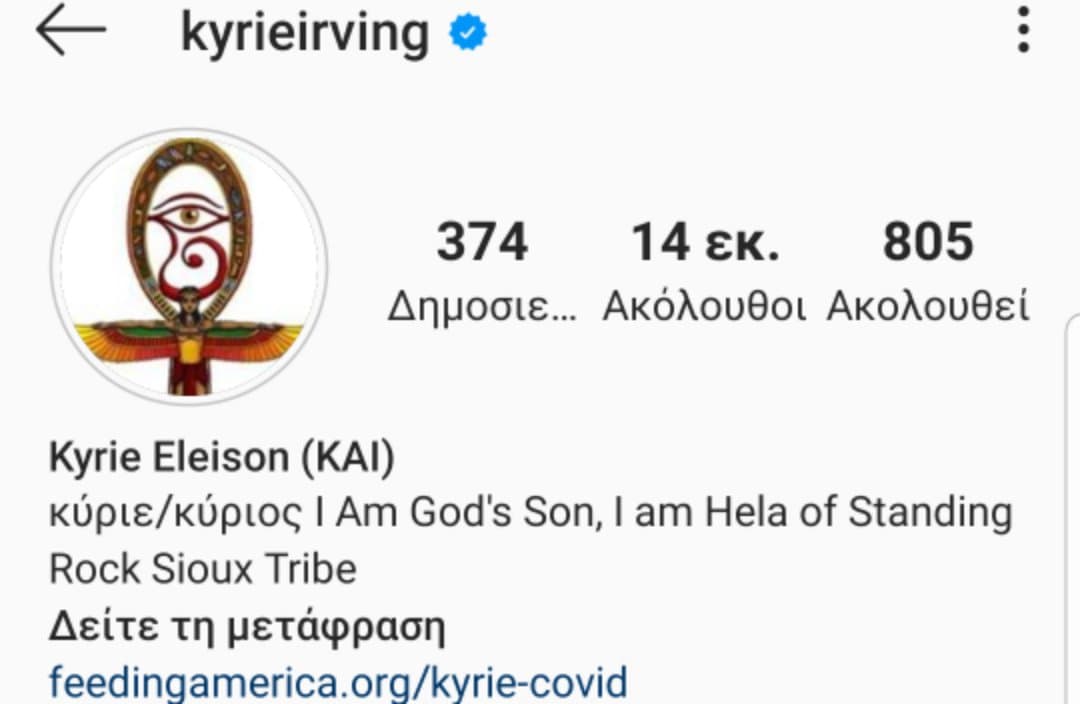Screen dimensions: 1080x704
Task: Click the winged figure in the avatar
Action: [189, 342]
